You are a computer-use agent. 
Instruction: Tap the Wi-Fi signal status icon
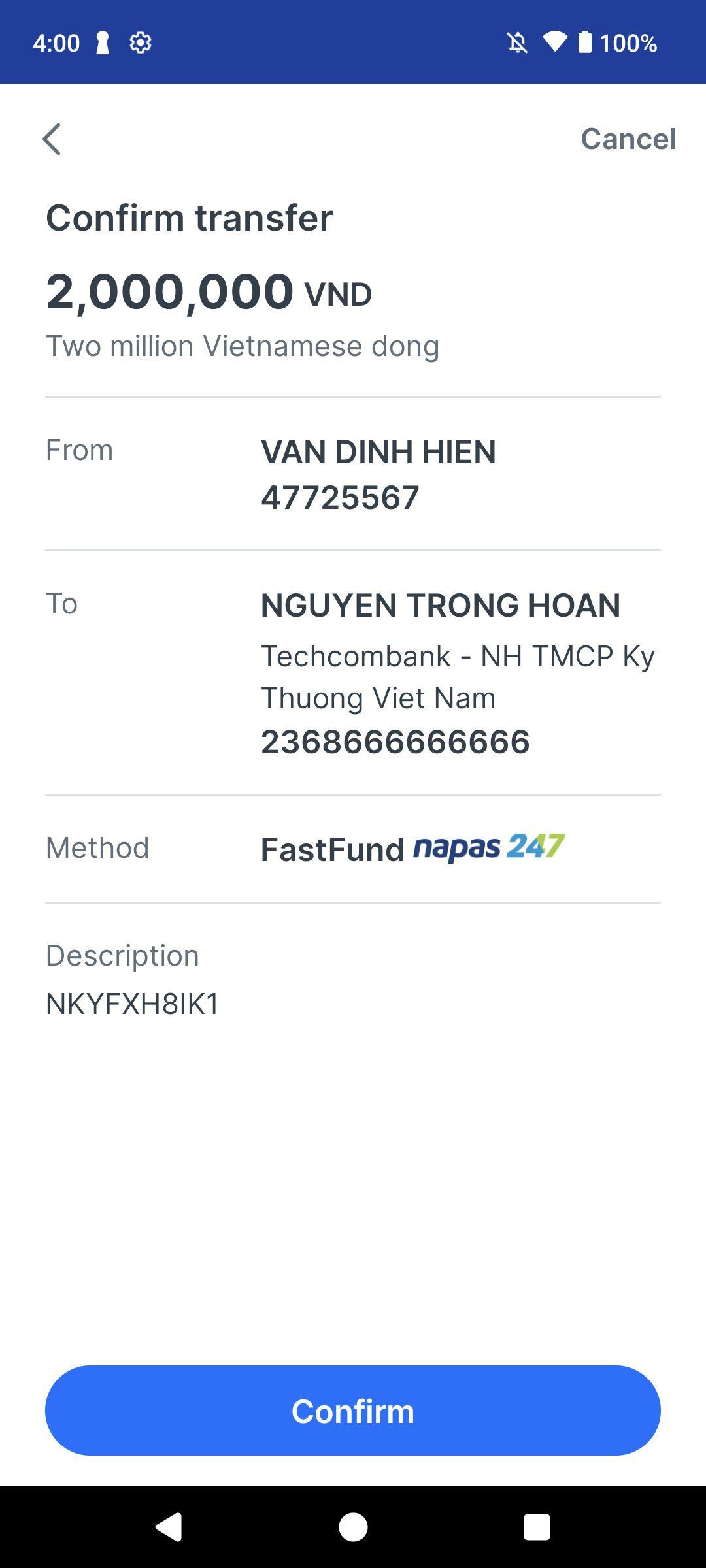click(x=554, y=43)
